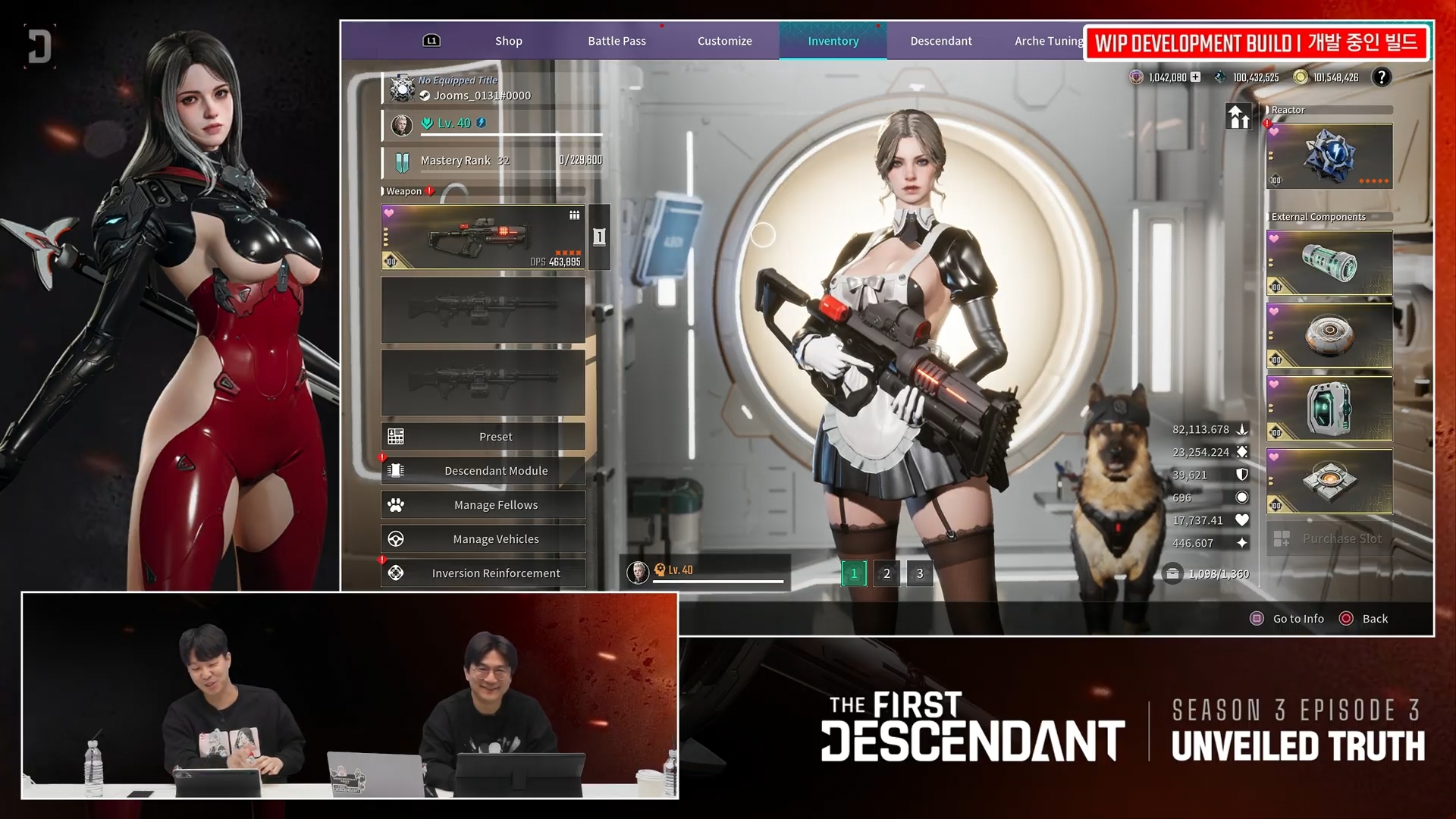Click the help question mark icon

coord(1381,77)
